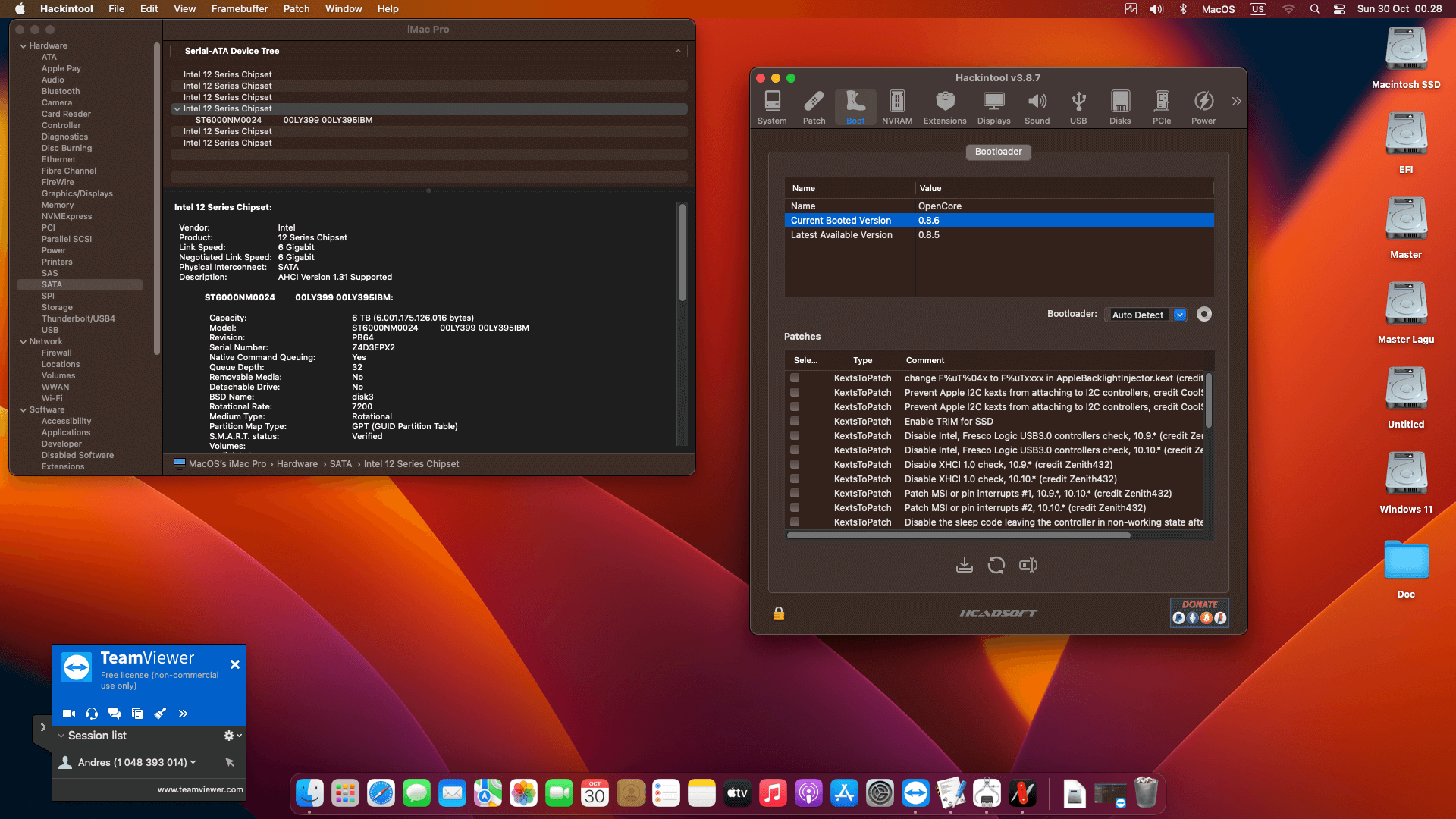The width and height of the screenshot is (1456, 819).
Task: Expand toolbar overflow chevron in Hackintool
Action: 1236,102
